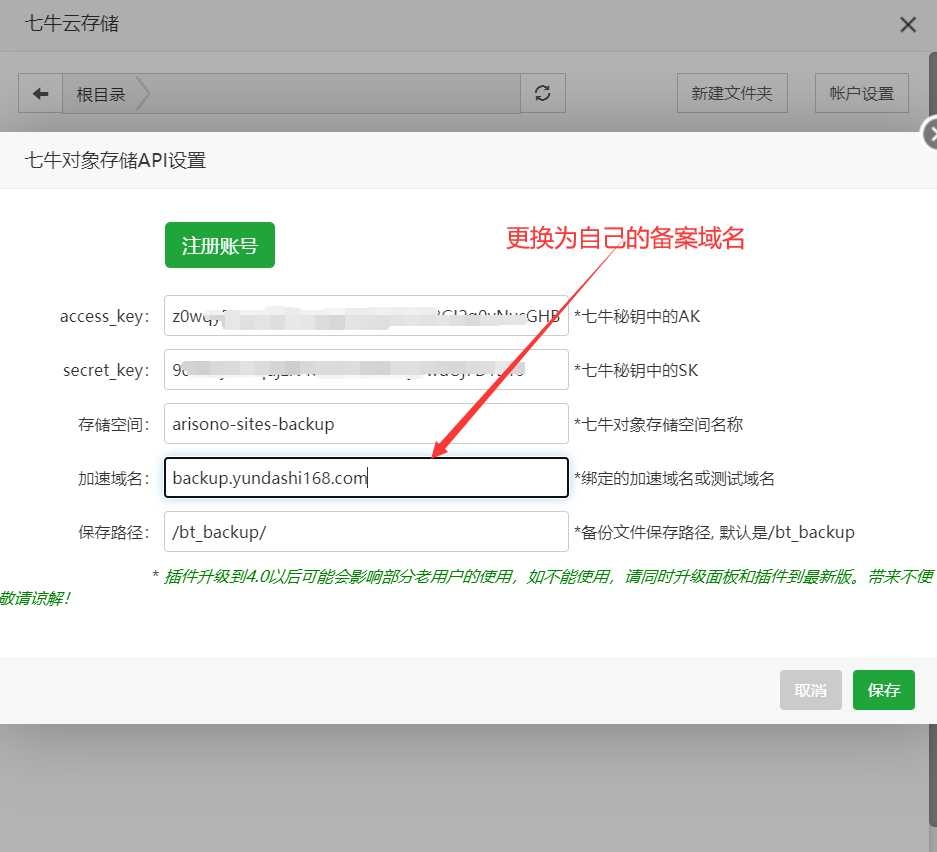Refresh the directory listing
Viewport: 937px width, 852px height.
543,93
